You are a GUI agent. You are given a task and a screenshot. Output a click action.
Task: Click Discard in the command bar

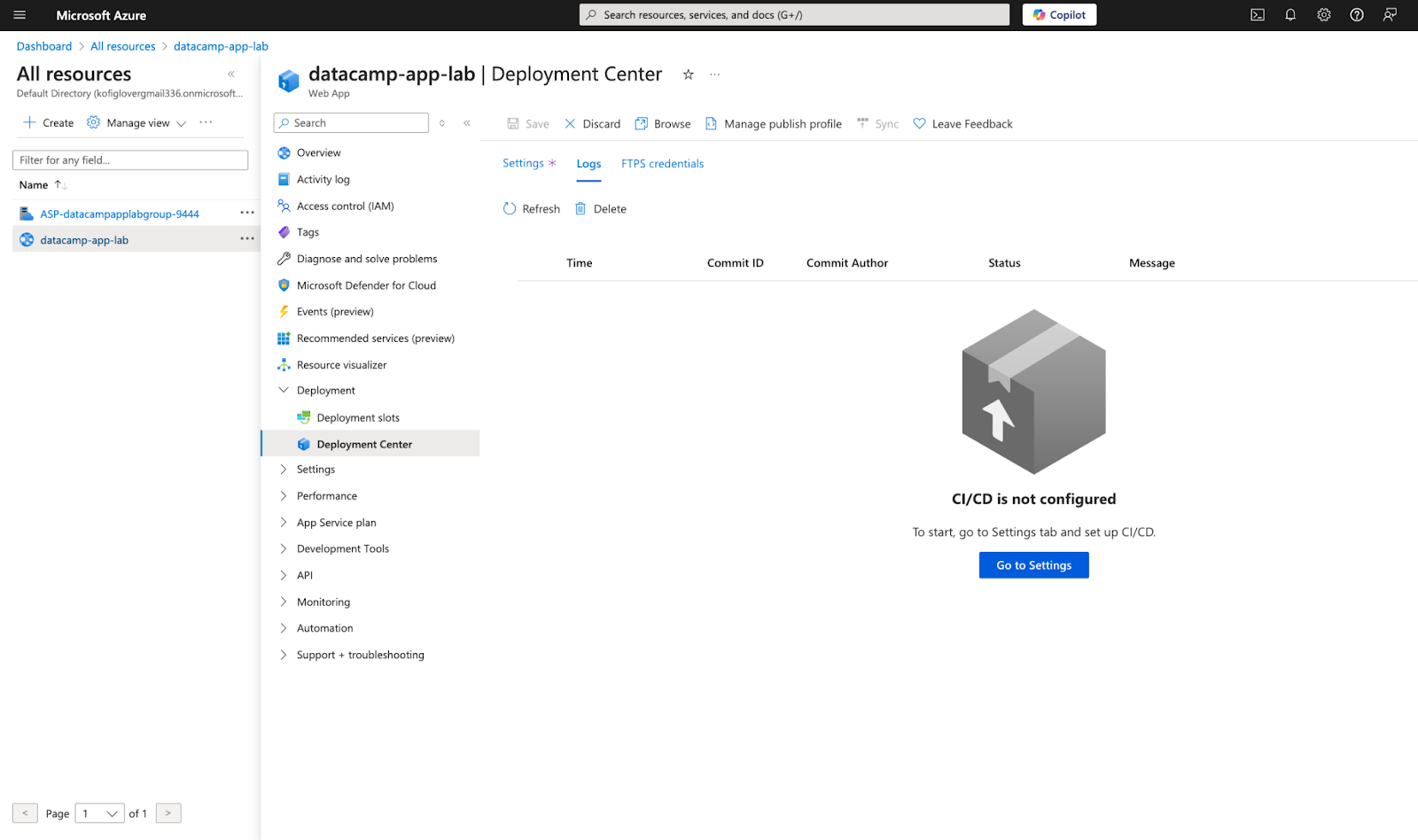pos(593,124)
